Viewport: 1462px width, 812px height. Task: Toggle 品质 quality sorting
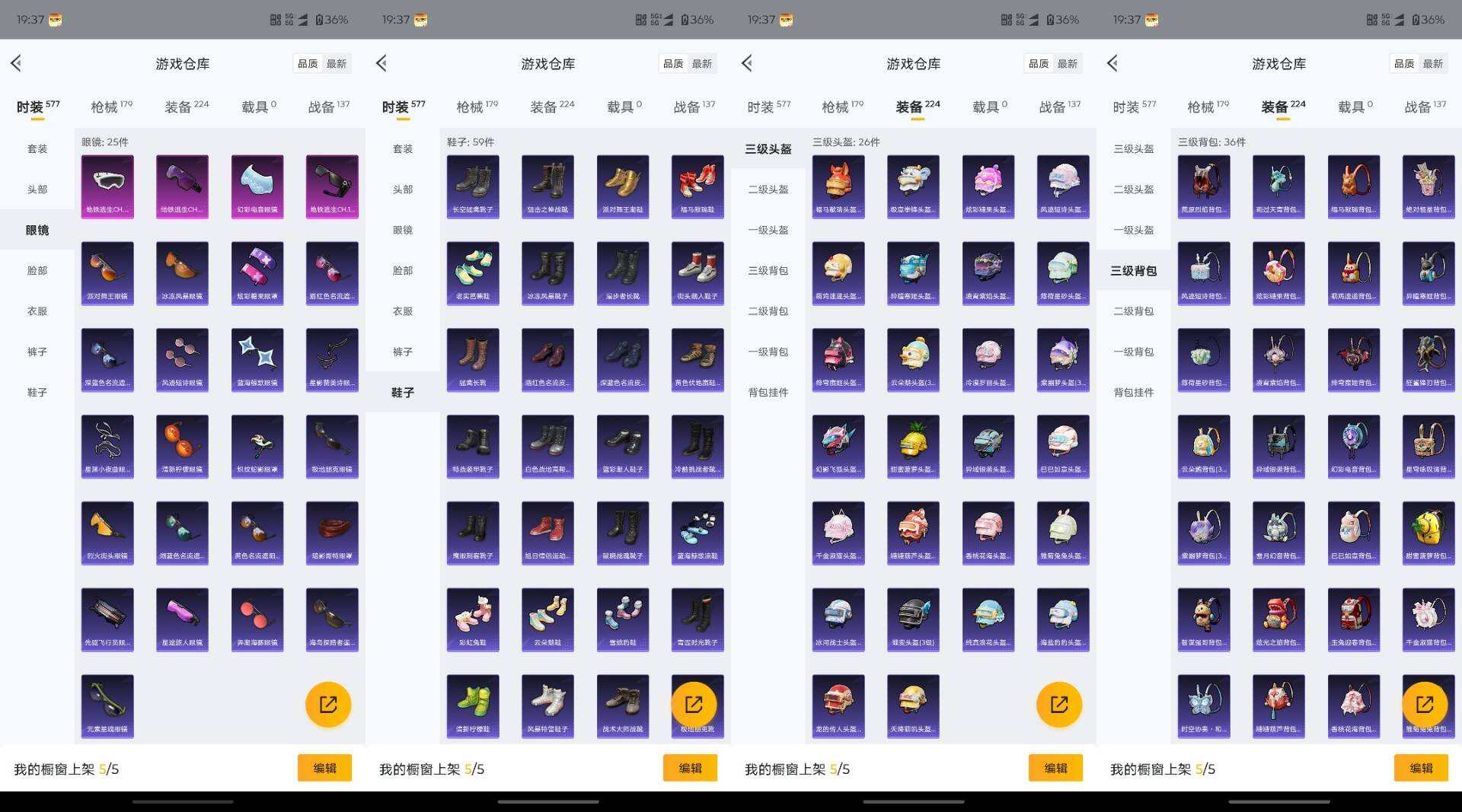tap(307, 64)
